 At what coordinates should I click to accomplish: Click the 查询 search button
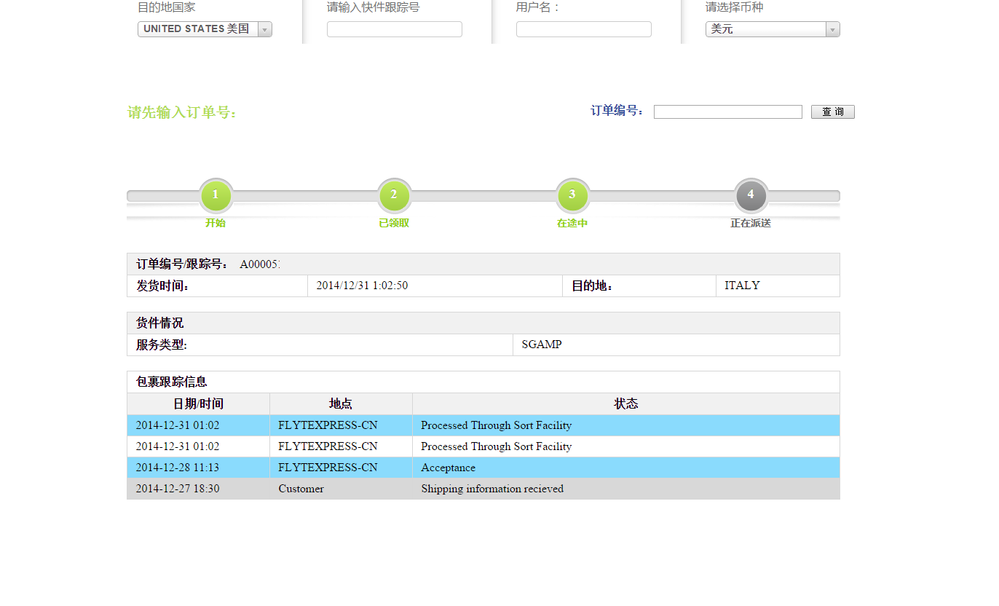click(x=832, y=112)
